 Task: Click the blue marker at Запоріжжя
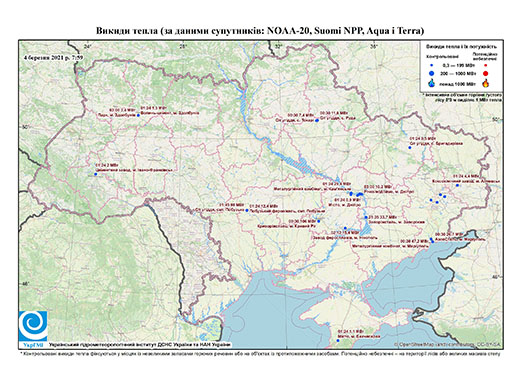[366, 217]
